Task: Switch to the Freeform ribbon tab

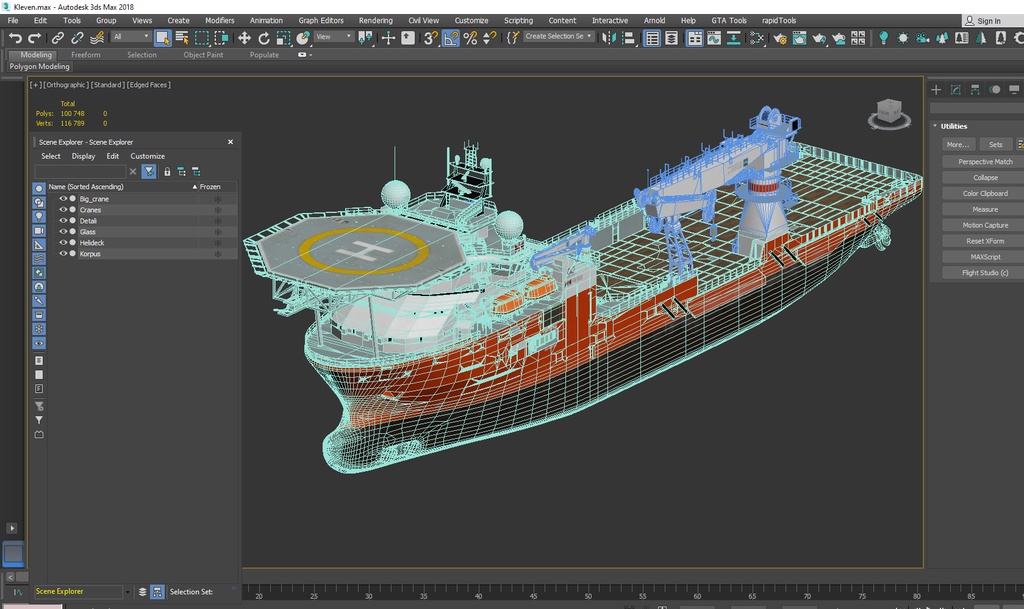Action: pyautogui.click(x=85, y=55)
